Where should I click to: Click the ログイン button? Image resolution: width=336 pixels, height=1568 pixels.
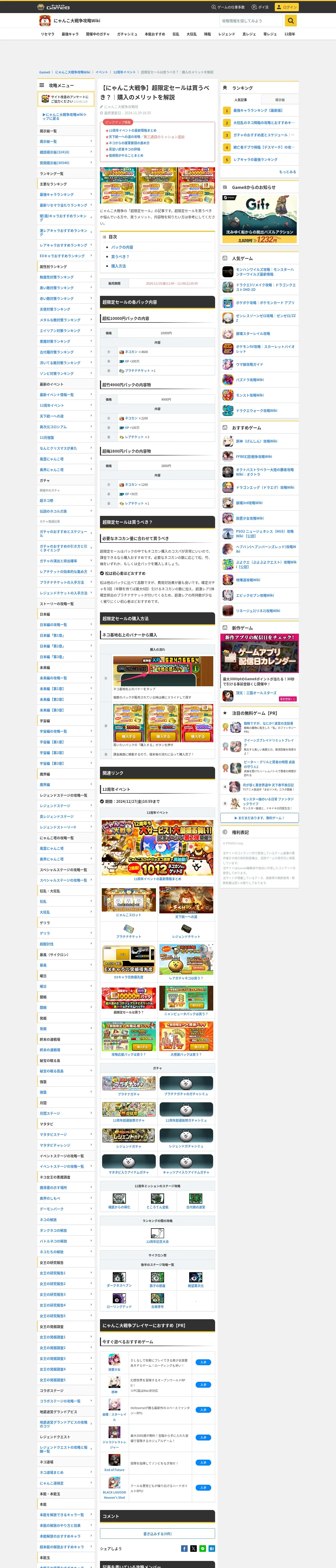tap(287, 7)
